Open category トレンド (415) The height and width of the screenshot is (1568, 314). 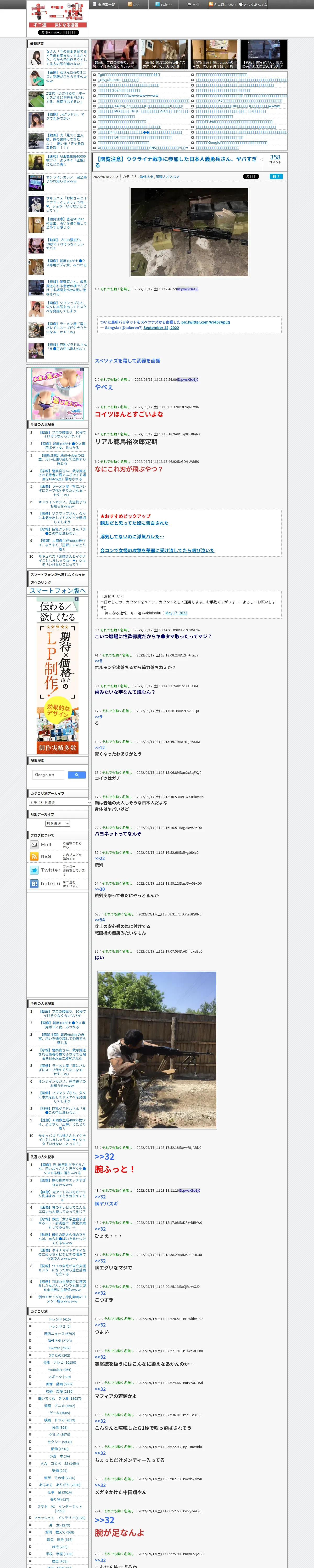click(60, 1319)
